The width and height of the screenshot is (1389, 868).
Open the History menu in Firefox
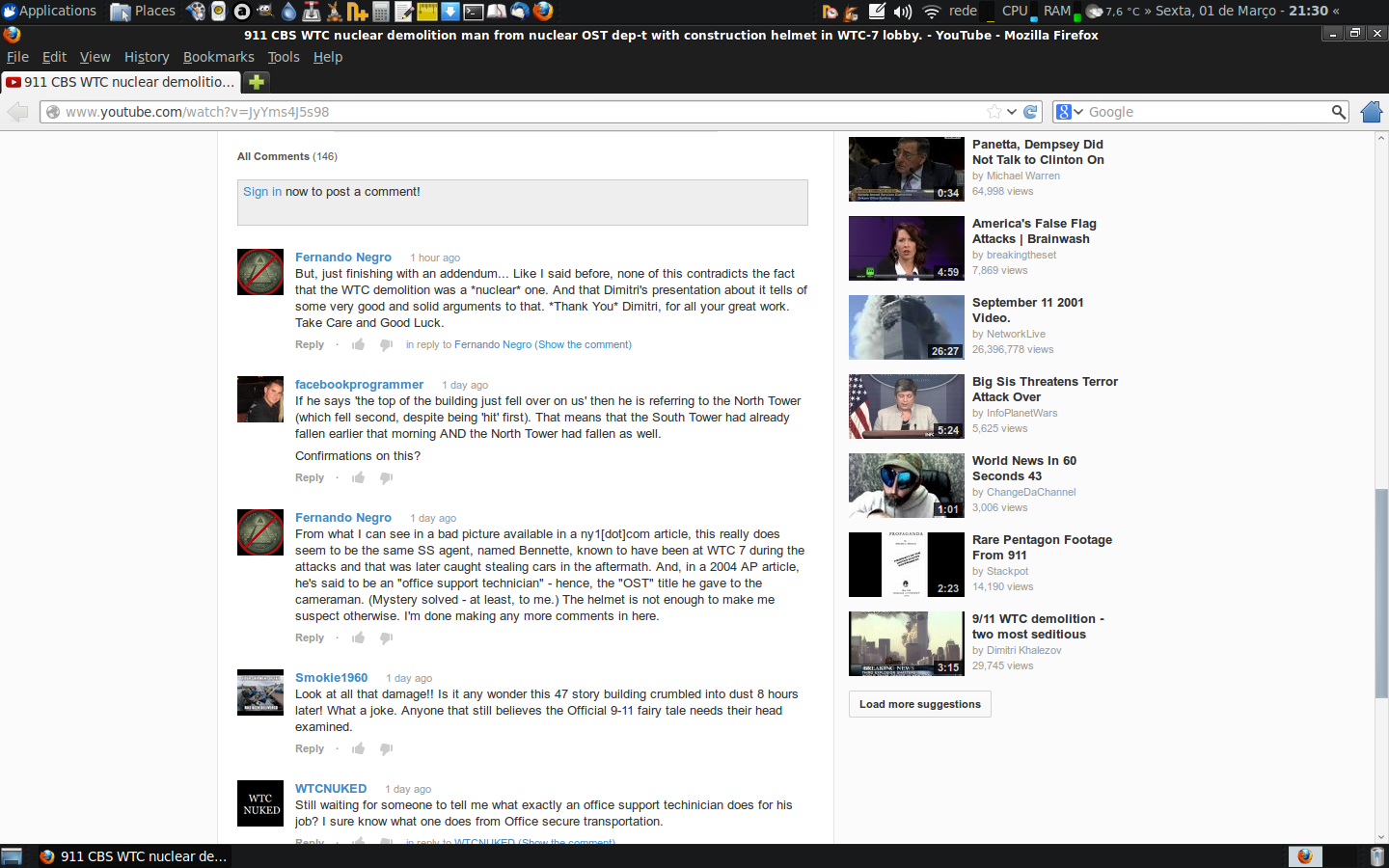[x=147, y=57]
